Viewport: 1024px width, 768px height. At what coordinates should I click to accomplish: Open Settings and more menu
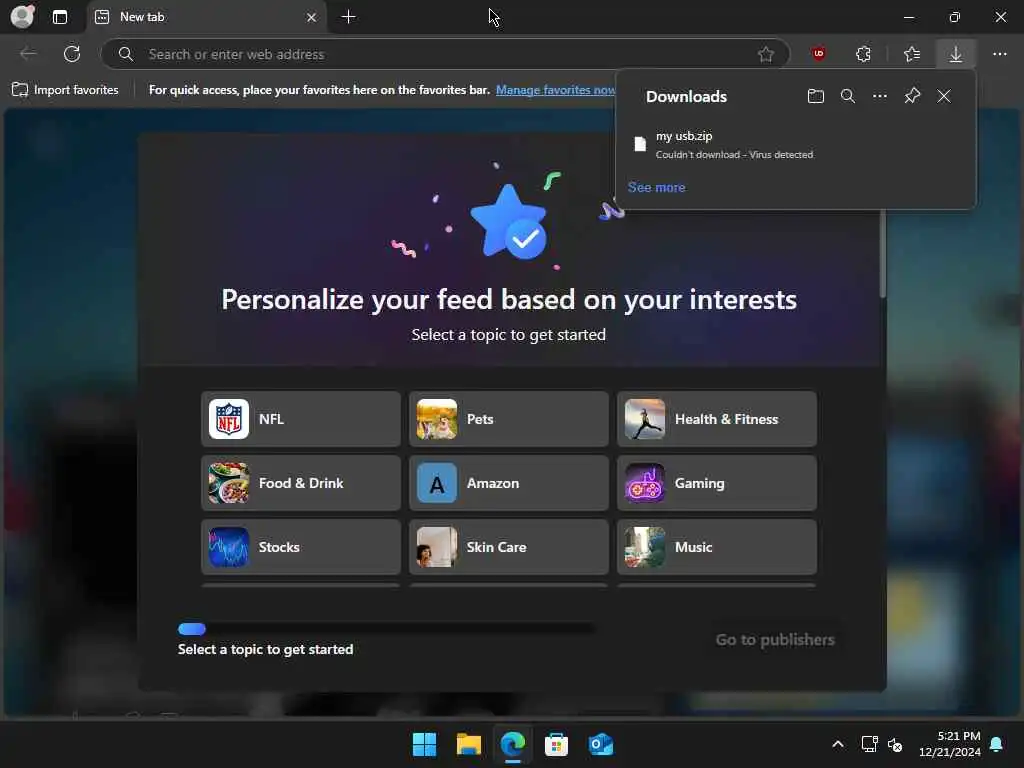(999, 54)
